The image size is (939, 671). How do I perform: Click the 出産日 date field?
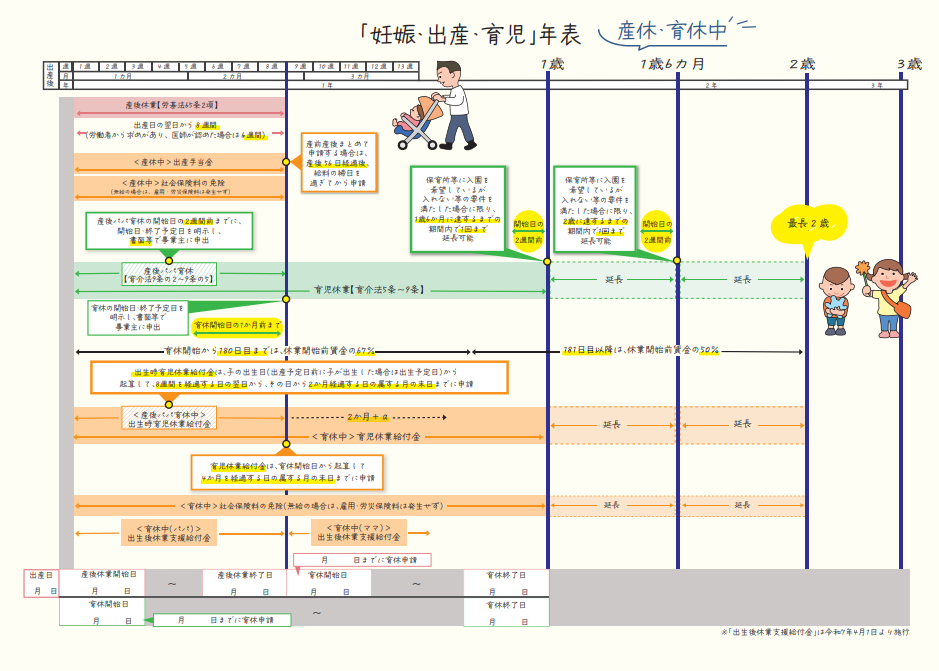coord(41,583)
